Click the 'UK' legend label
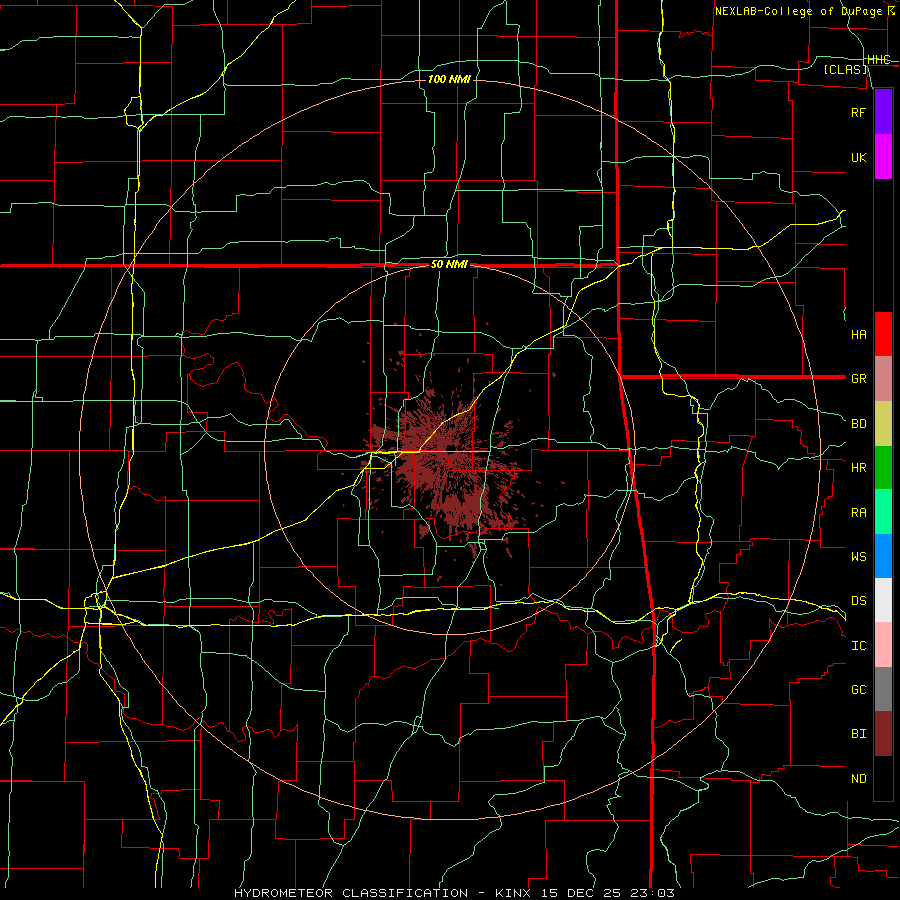The width and height of the screenshot is (900, 900). (859, 157)
